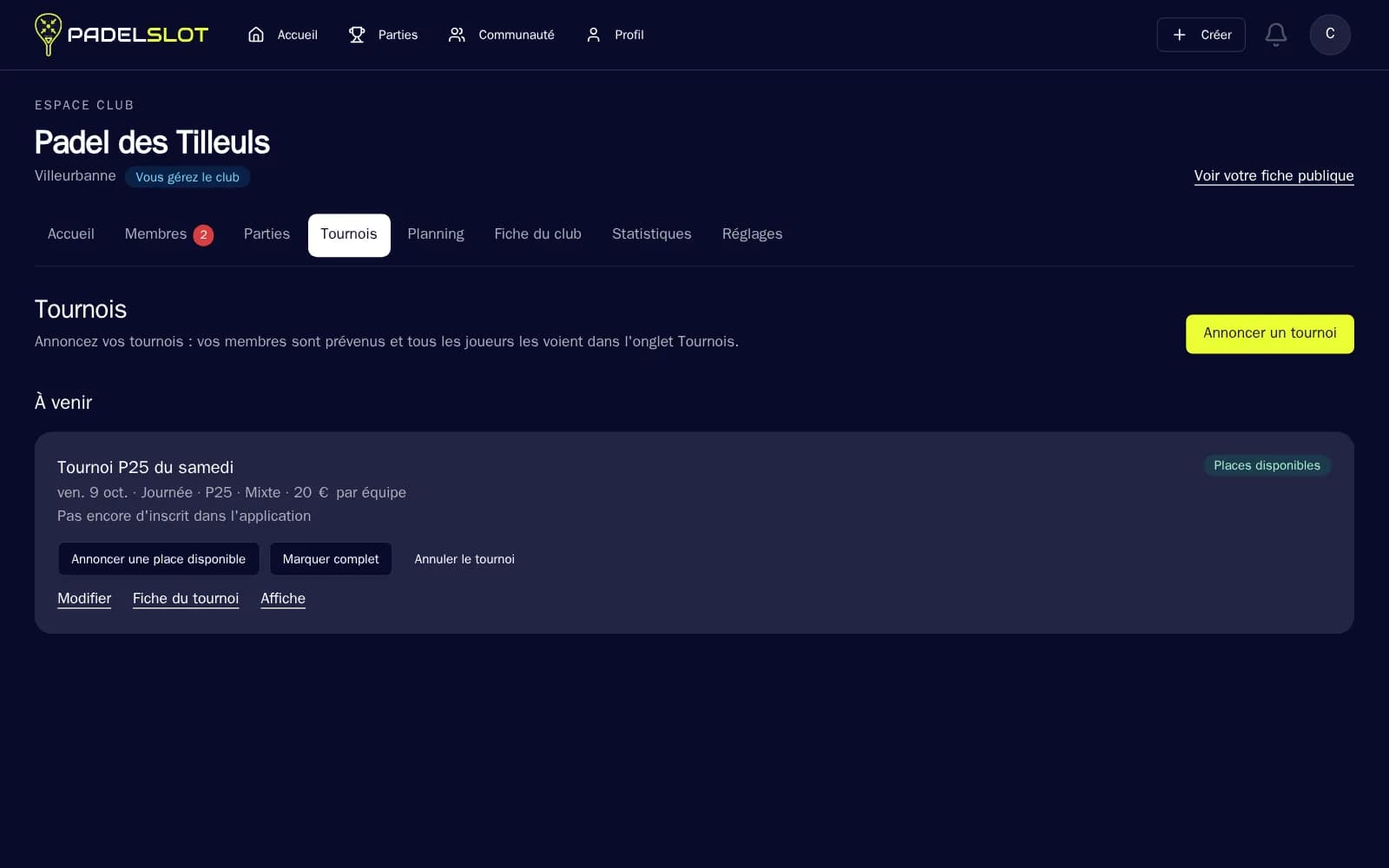Switch to the club Parties tab
Viewport: 1389px width, 868px height.
point(267,234)
